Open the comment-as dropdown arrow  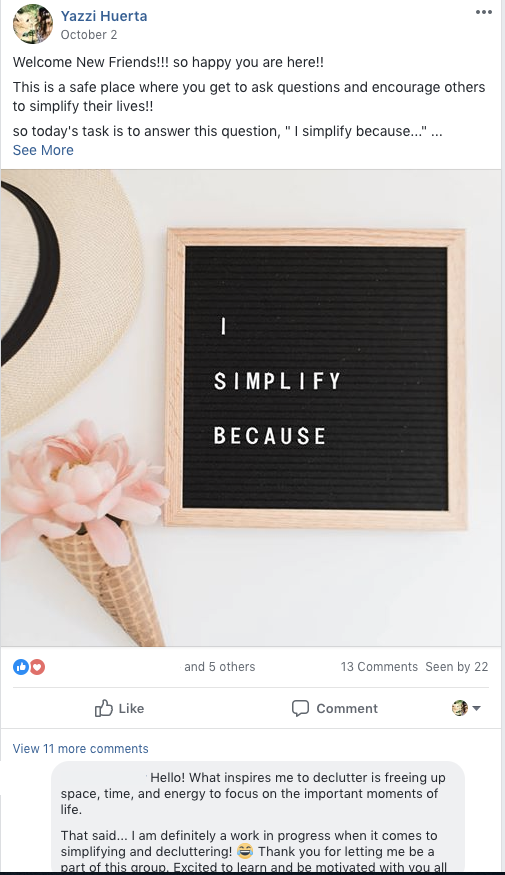(477, 708)
